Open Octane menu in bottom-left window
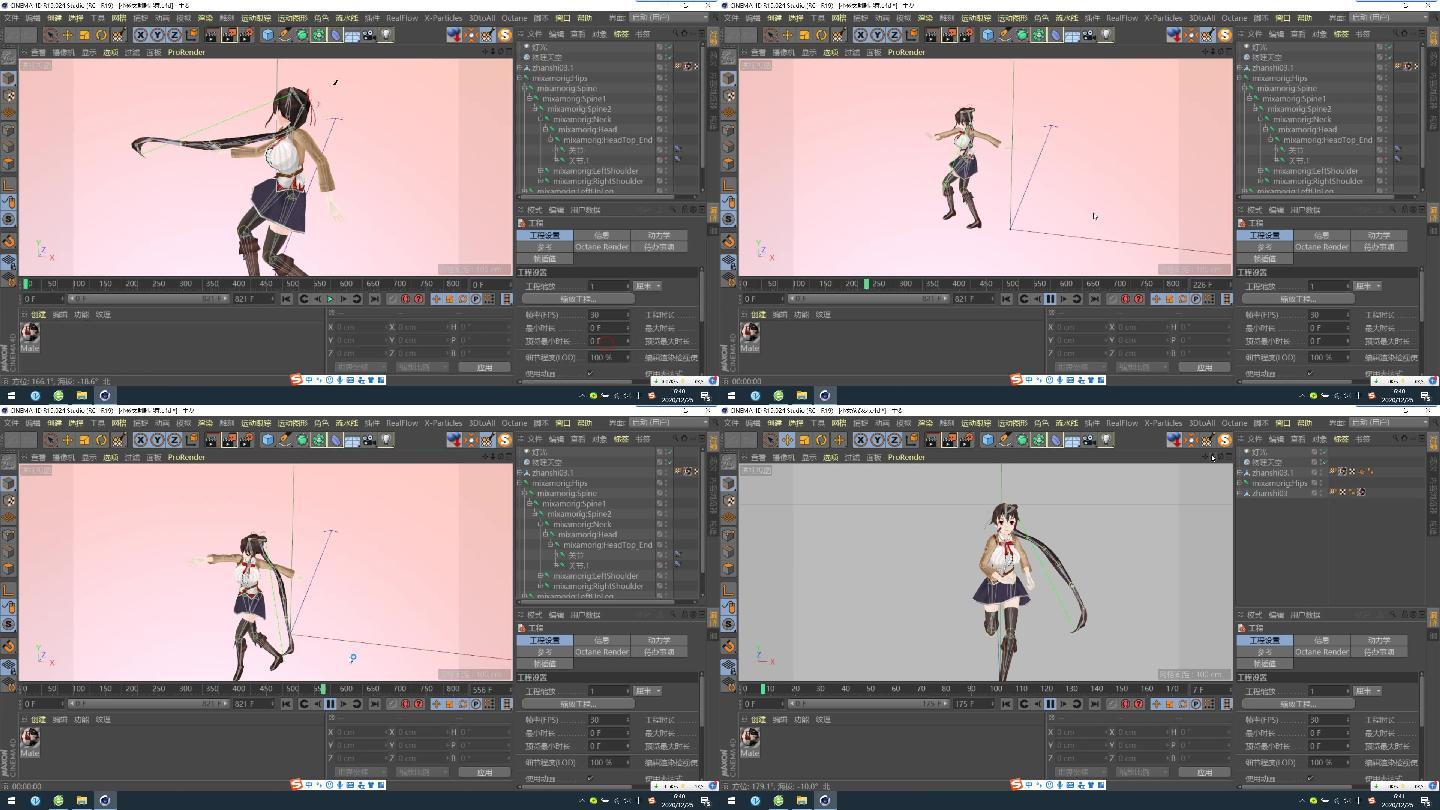The height and width of the screenshot is (810, 1440). [514, 422]
